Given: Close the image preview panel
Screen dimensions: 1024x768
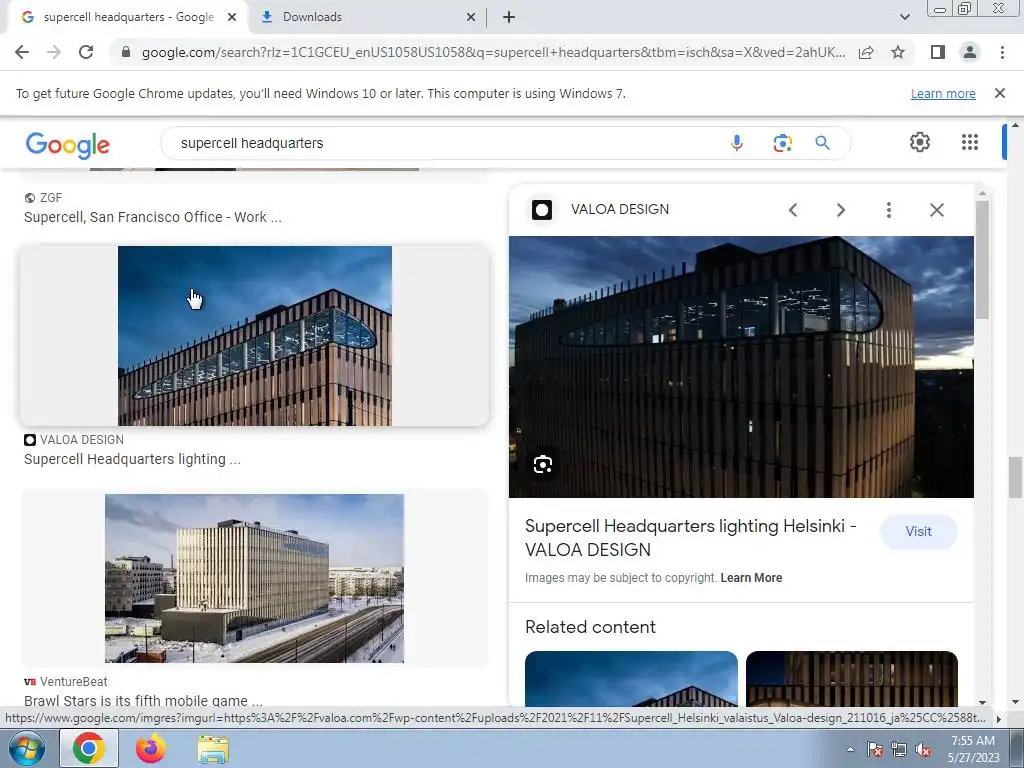Looking at the screenshot, I should (936, 210).
